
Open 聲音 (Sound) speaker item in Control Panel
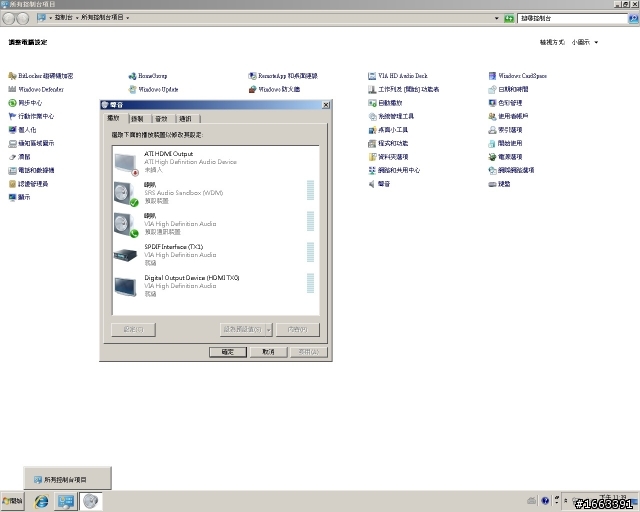point(379,184)
